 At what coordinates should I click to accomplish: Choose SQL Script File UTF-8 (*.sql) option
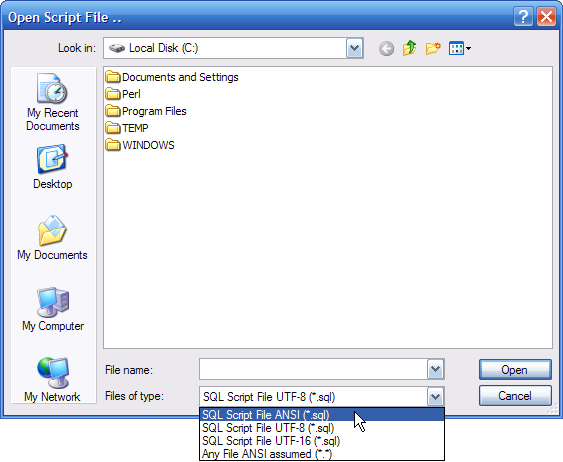tap(322, 428)
